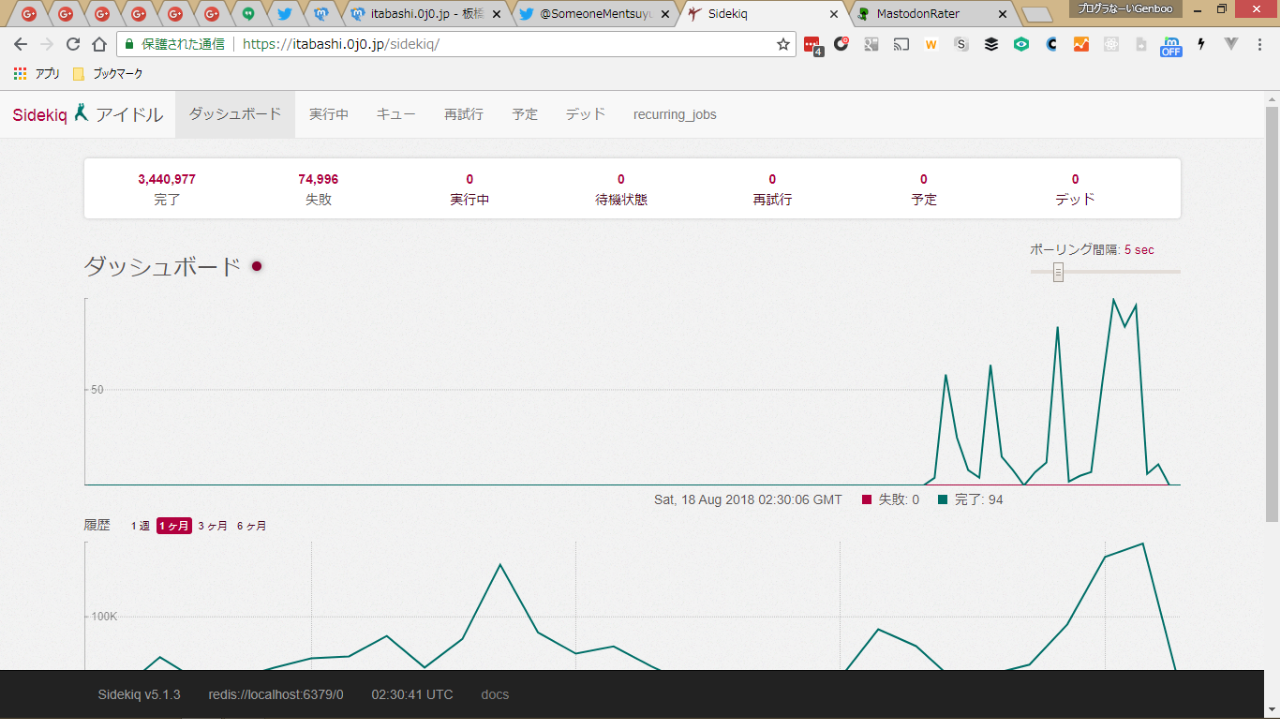The width and height of the screenshot is (1280, 719).
Task: Switch history range to 6ヶ月
Action: [251, 526]
